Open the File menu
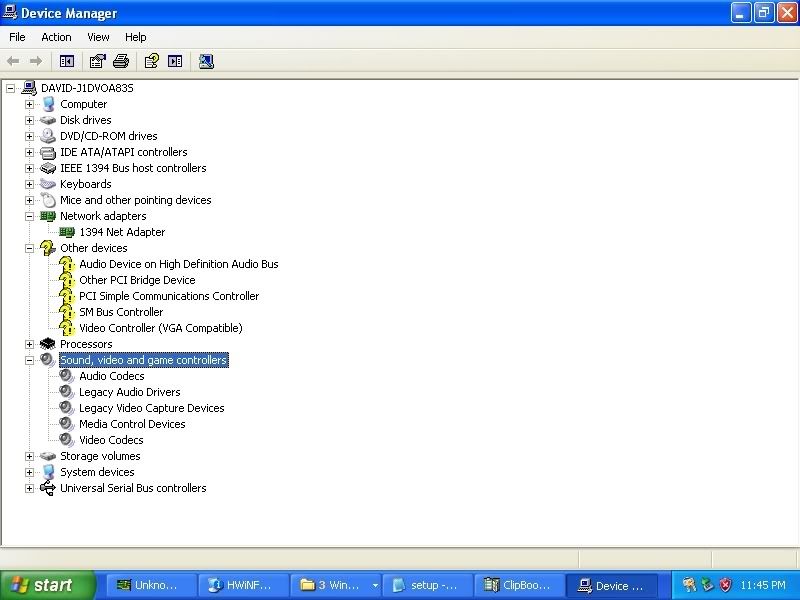Image resolution: width=800 pixels, height=600 pixels. tap(17, 37)
